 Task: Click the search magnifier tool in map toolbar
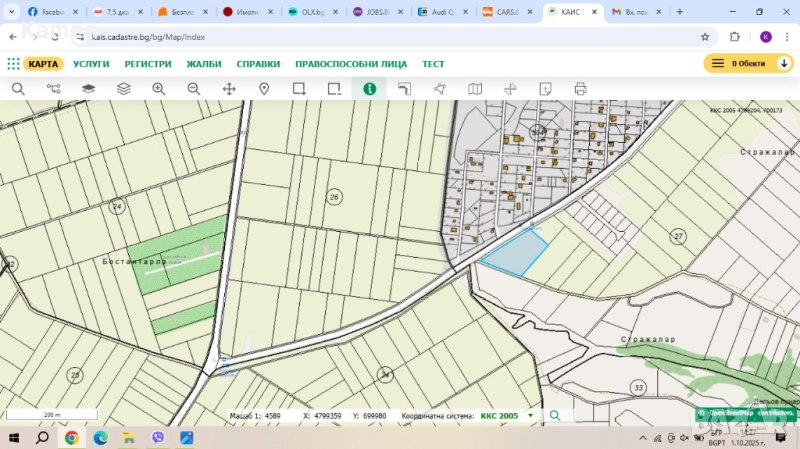click(18, 89)
